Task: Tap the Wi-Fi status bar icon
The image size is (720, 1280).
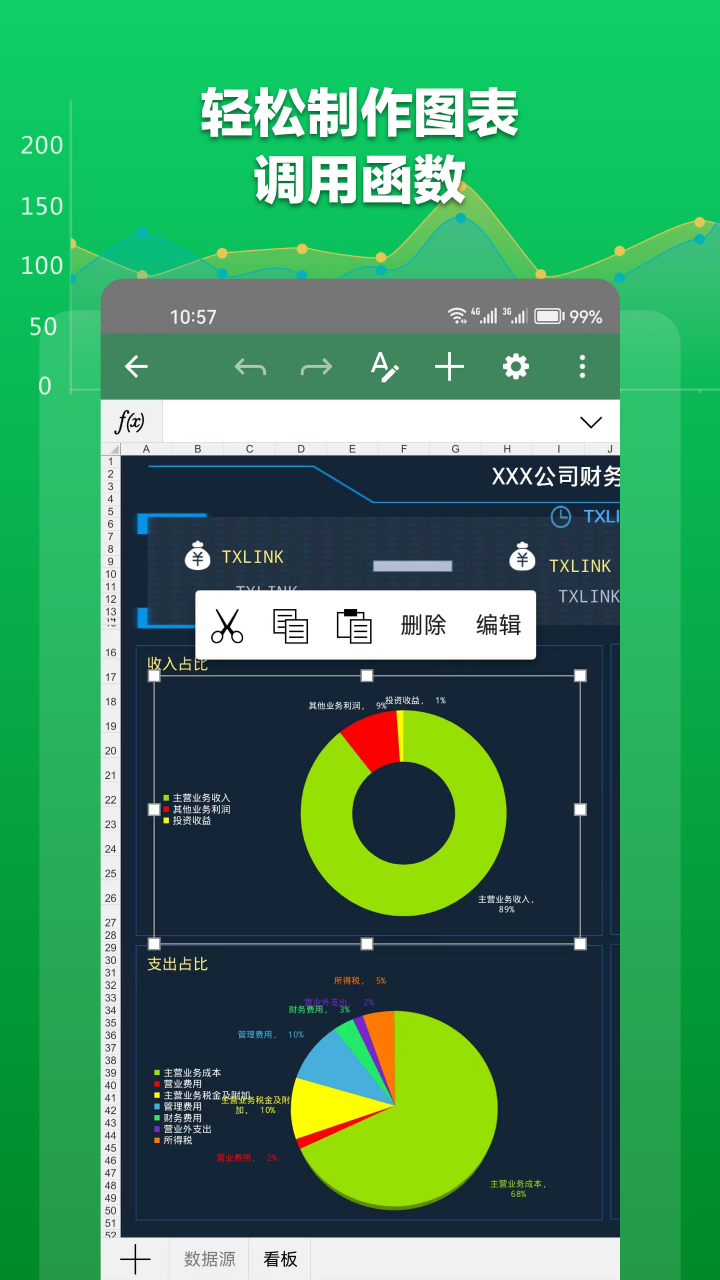Action: [x=457, y=316]
